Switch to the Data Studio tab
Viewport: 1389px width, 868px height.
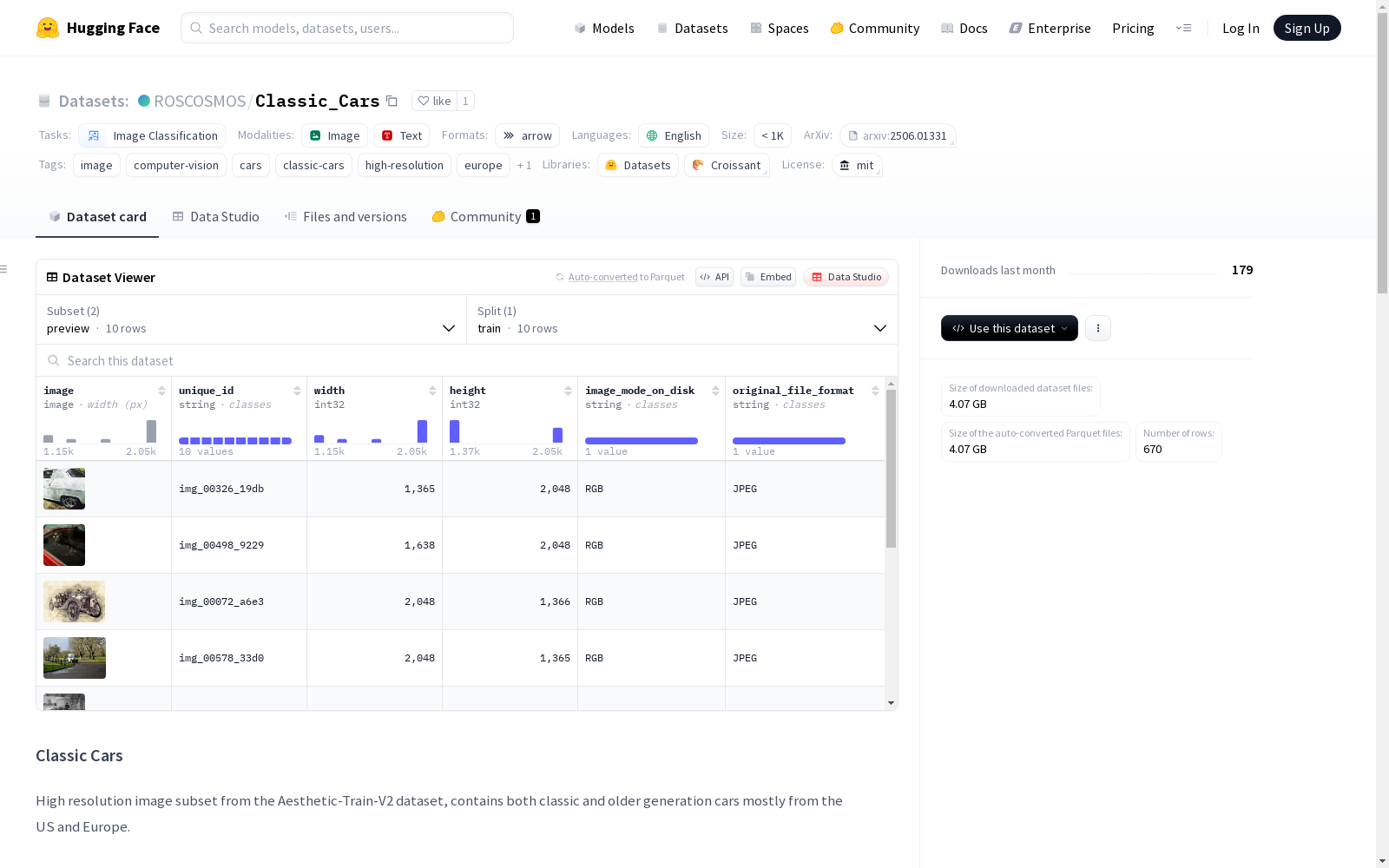[216, 217]
